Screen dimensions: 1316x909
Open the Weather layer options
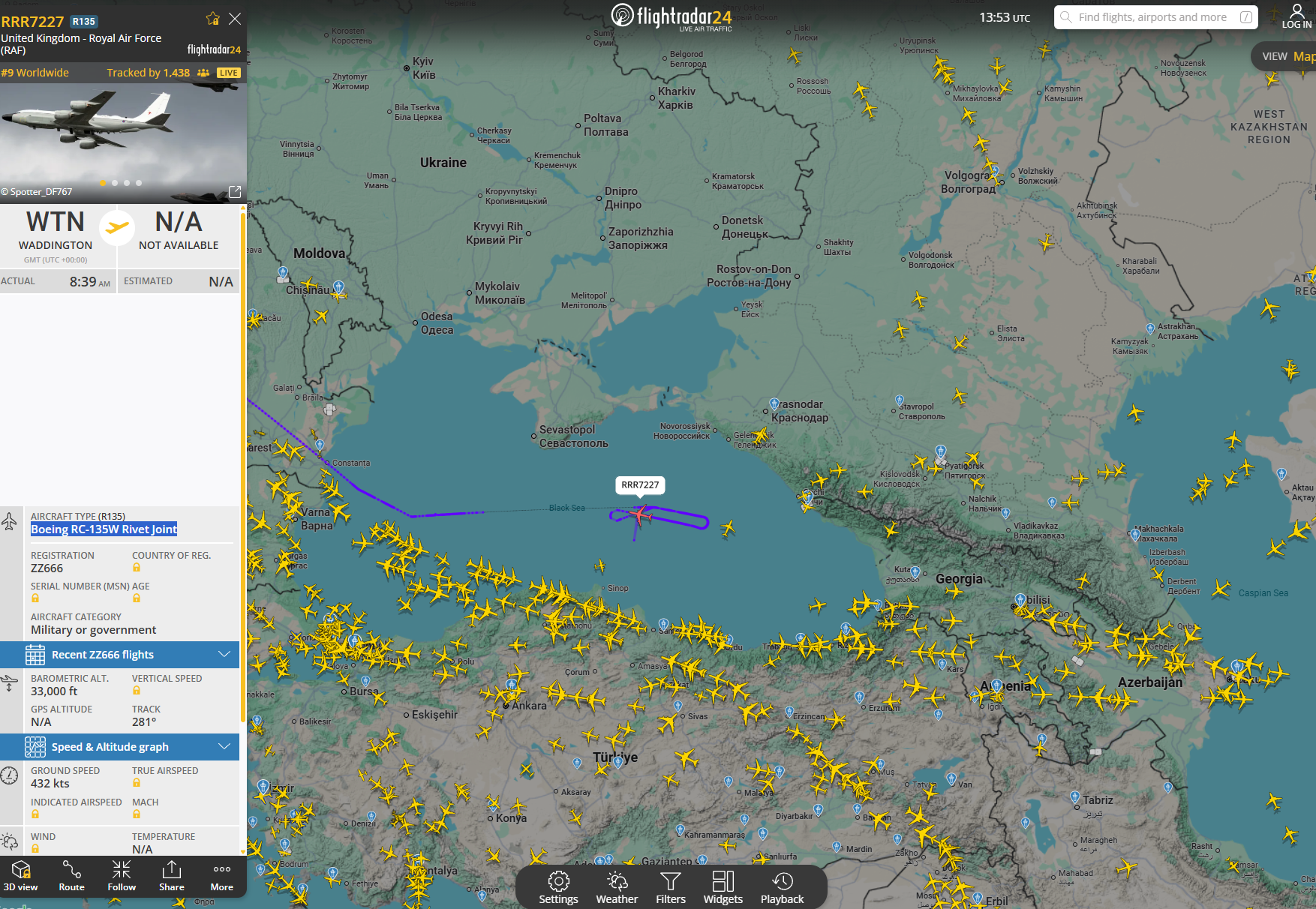click(617, 888)
